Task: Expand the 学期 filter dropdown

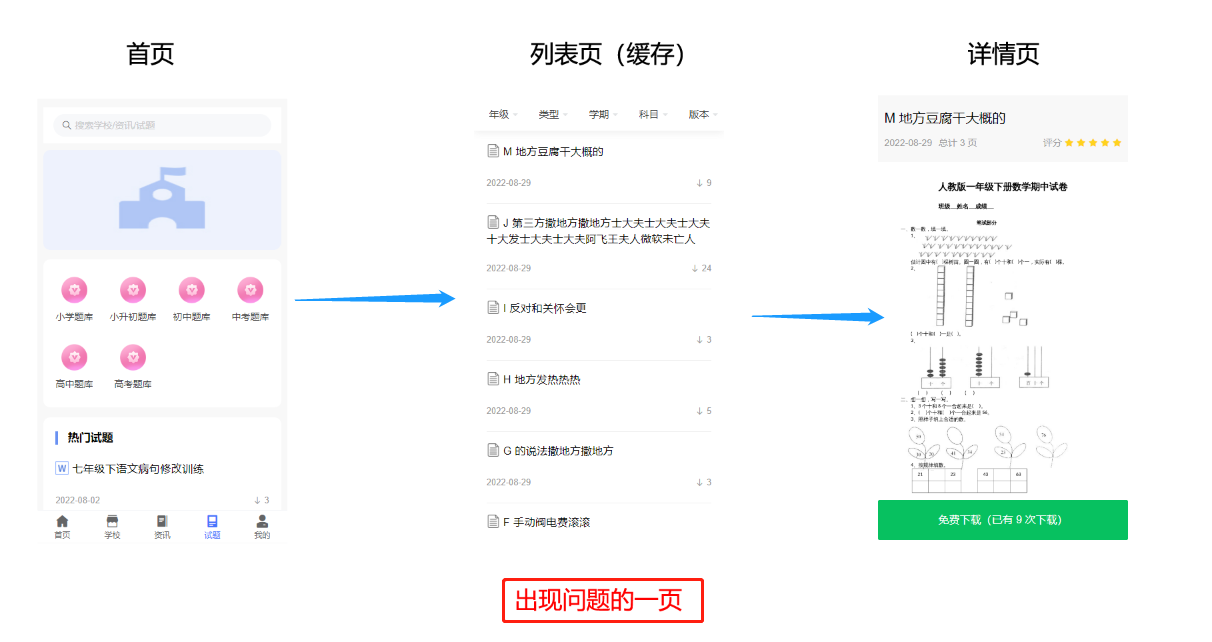Action: [603, 115]
